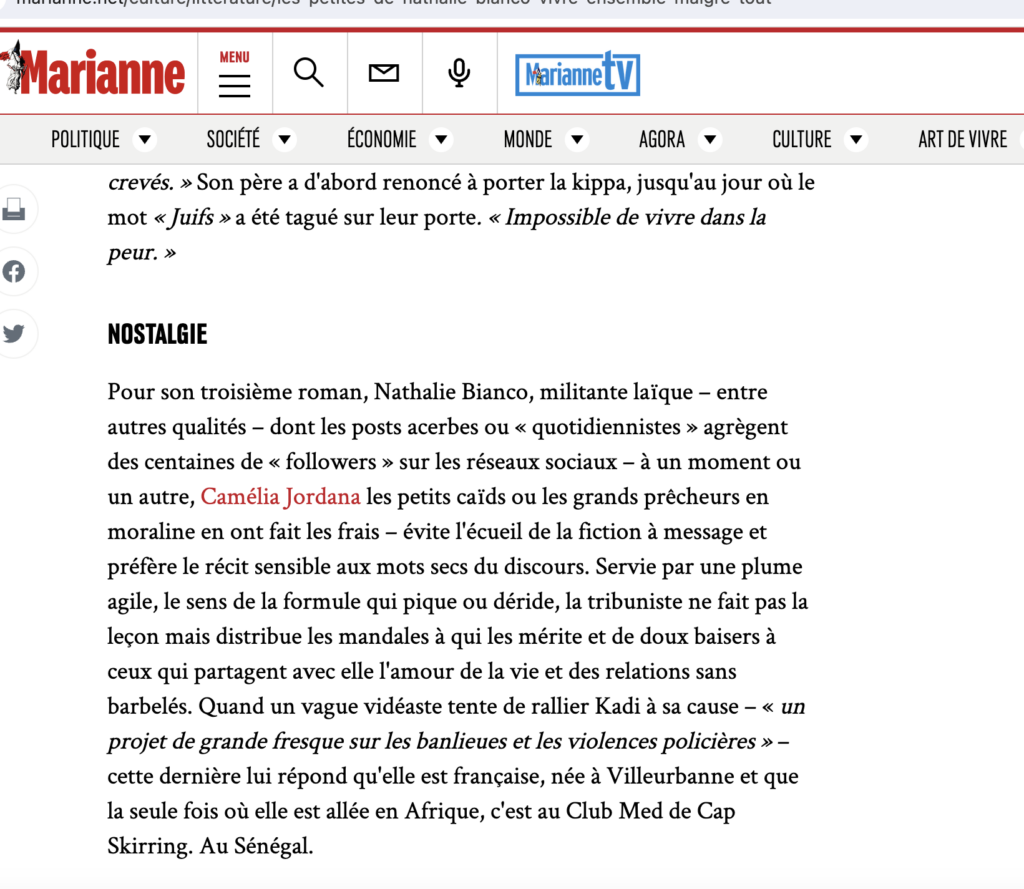Open podcasts via the microphone icon

[459, 73]
